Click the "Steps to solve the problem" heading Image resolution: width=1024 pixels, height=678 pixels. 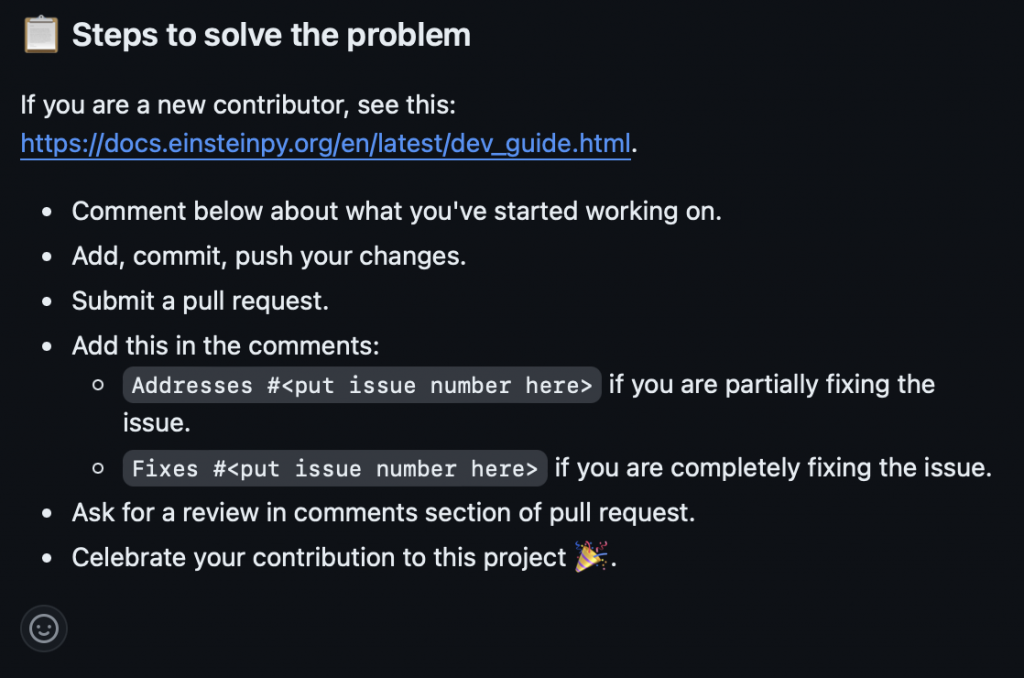pos(271,35)
